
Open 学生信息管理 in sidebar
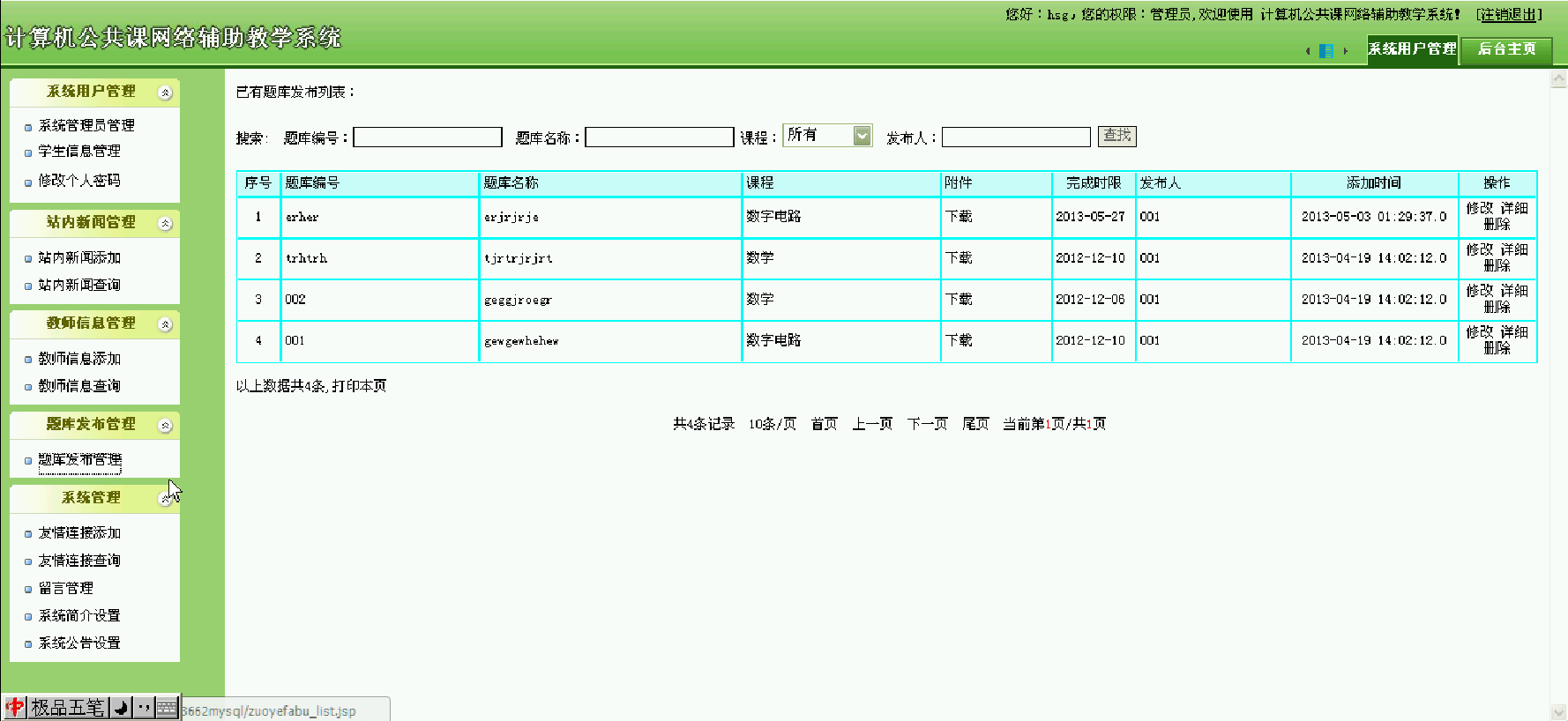coord(79,152)
